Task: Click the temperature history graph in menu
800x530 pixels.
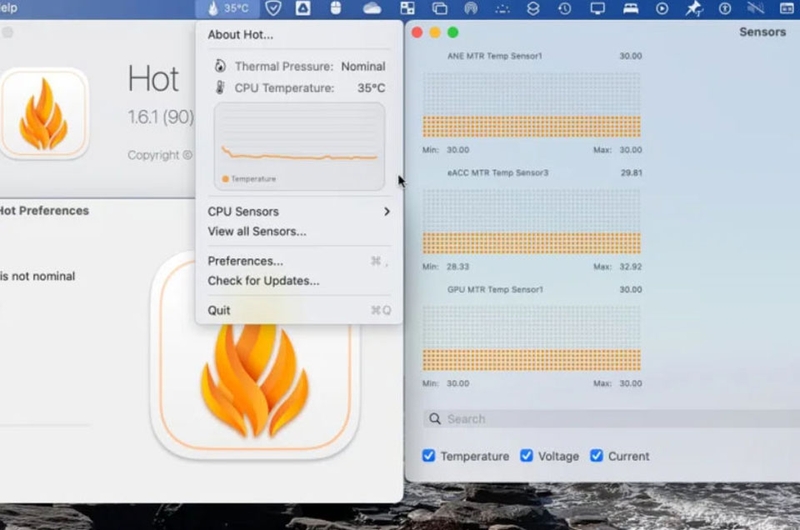Action: point(299,146)
